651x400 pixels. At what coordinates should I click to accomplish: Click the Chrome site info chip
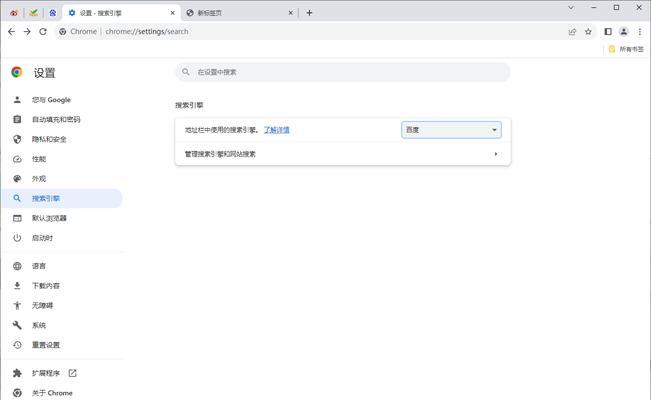pyautogui.click(x=78, y=32)
